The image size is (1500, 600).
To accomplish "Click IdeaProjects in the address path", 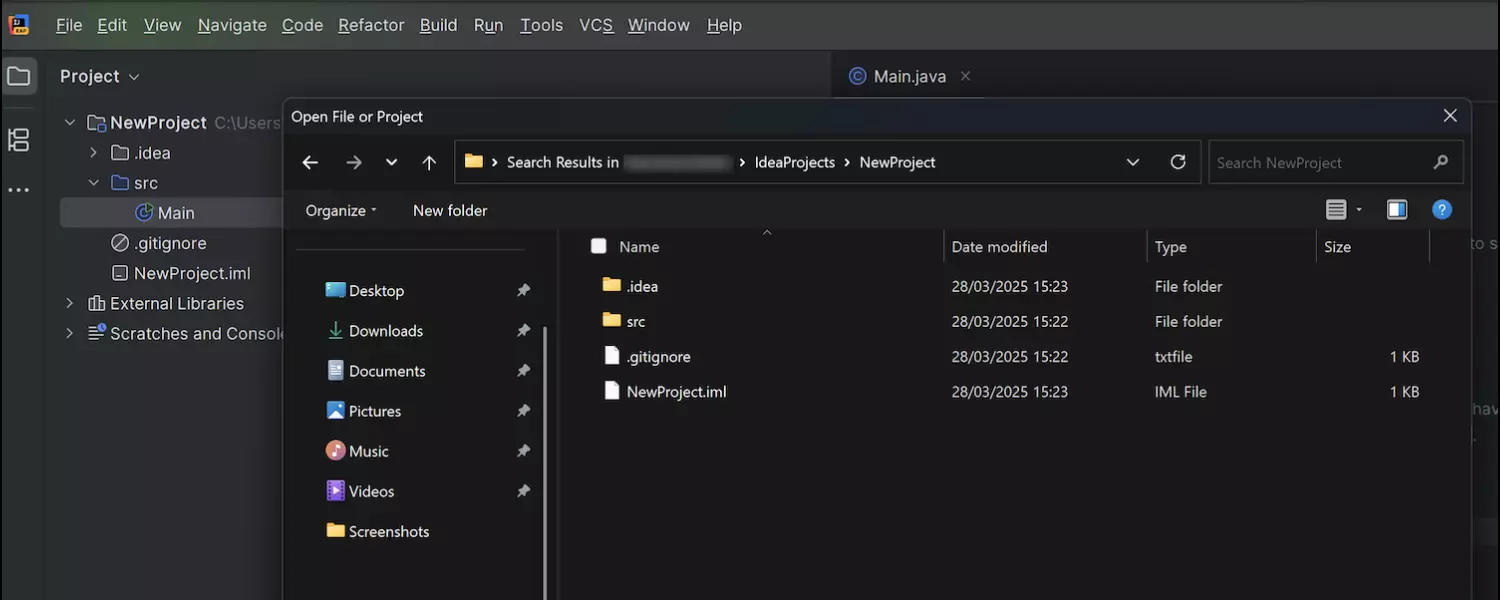I will (795, 162).
